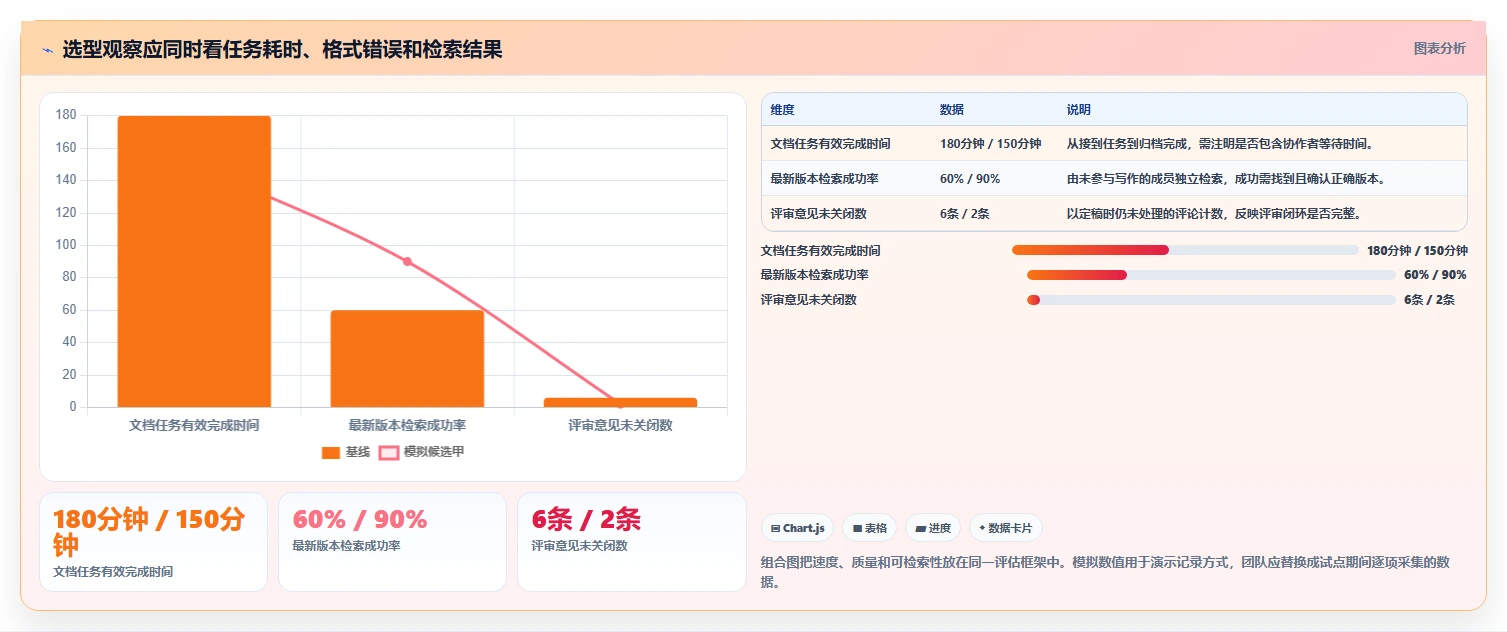Image resolution: width=1507 pixels, height=632 pixels.
Task: Click the 图表分析 label in the header
Action: [1440, 48]
